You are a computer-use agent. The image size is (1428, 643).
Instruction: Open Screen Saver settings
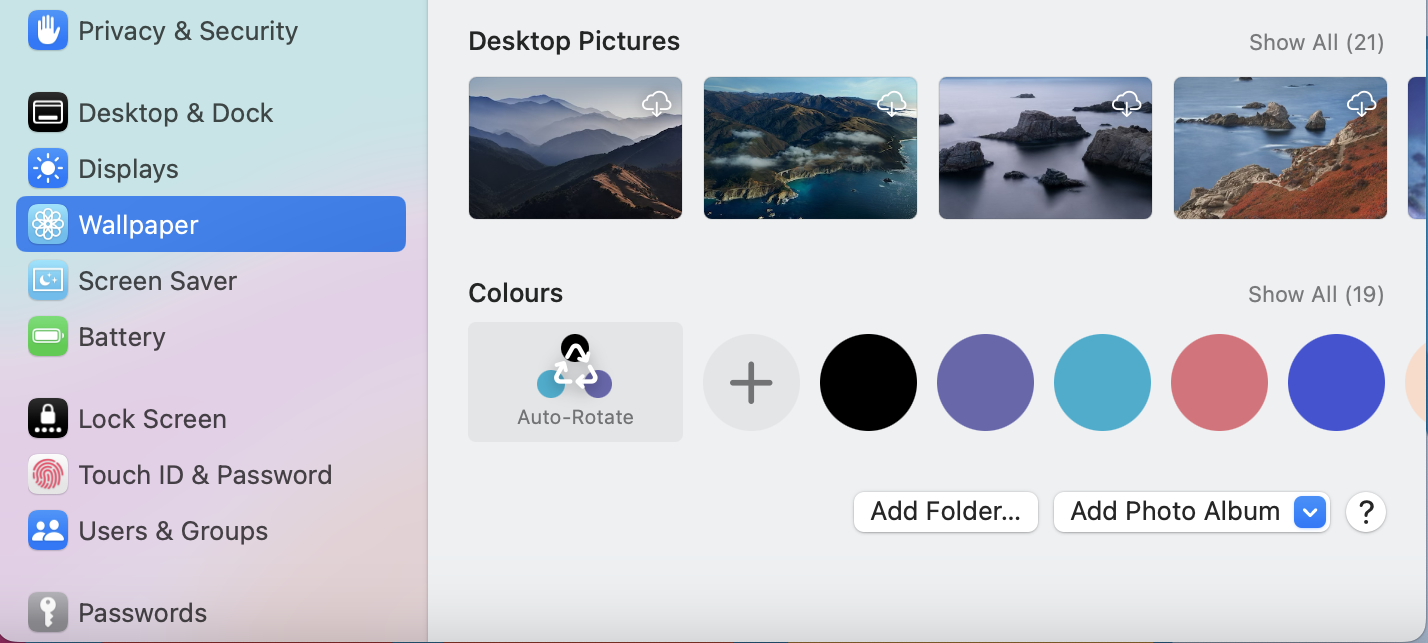point(211,280)
